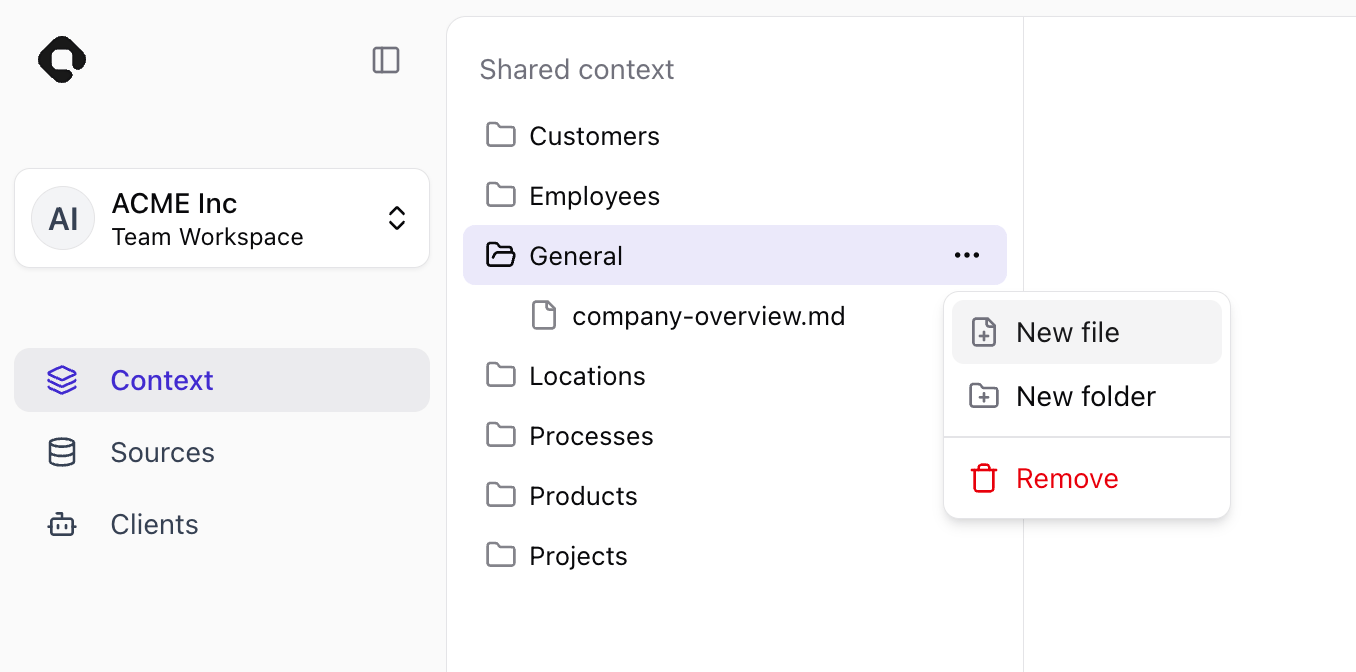Viewport: 1356px width, 672px height.
Task: Click the Team Workspace subtitle text
Action: click(208, 237)
